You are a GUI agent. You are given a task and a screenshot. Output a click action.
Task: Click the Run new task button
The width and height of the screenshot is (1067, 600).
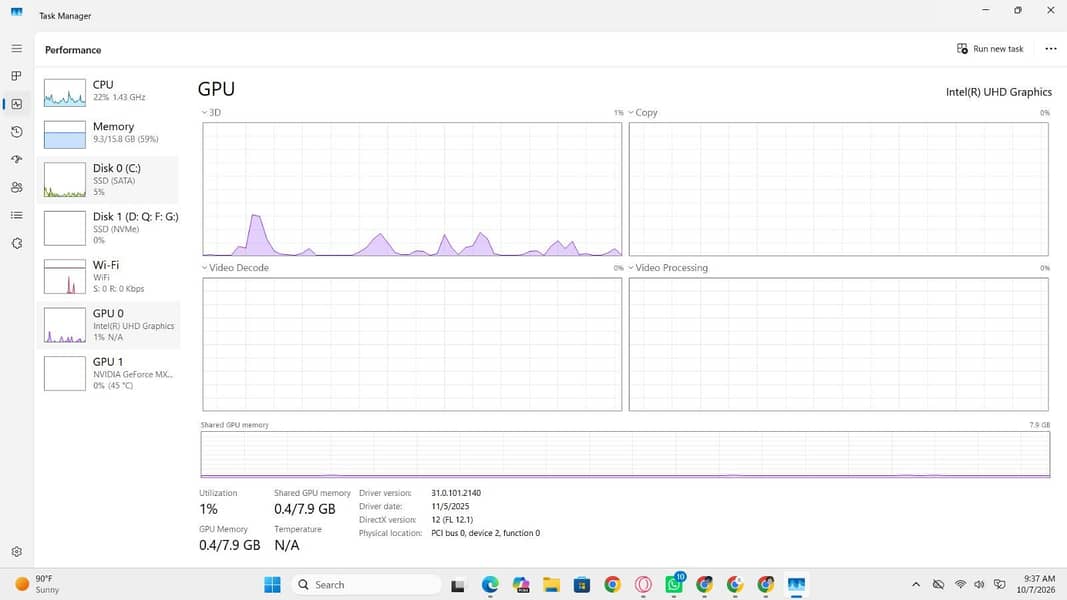coord(990,49)
